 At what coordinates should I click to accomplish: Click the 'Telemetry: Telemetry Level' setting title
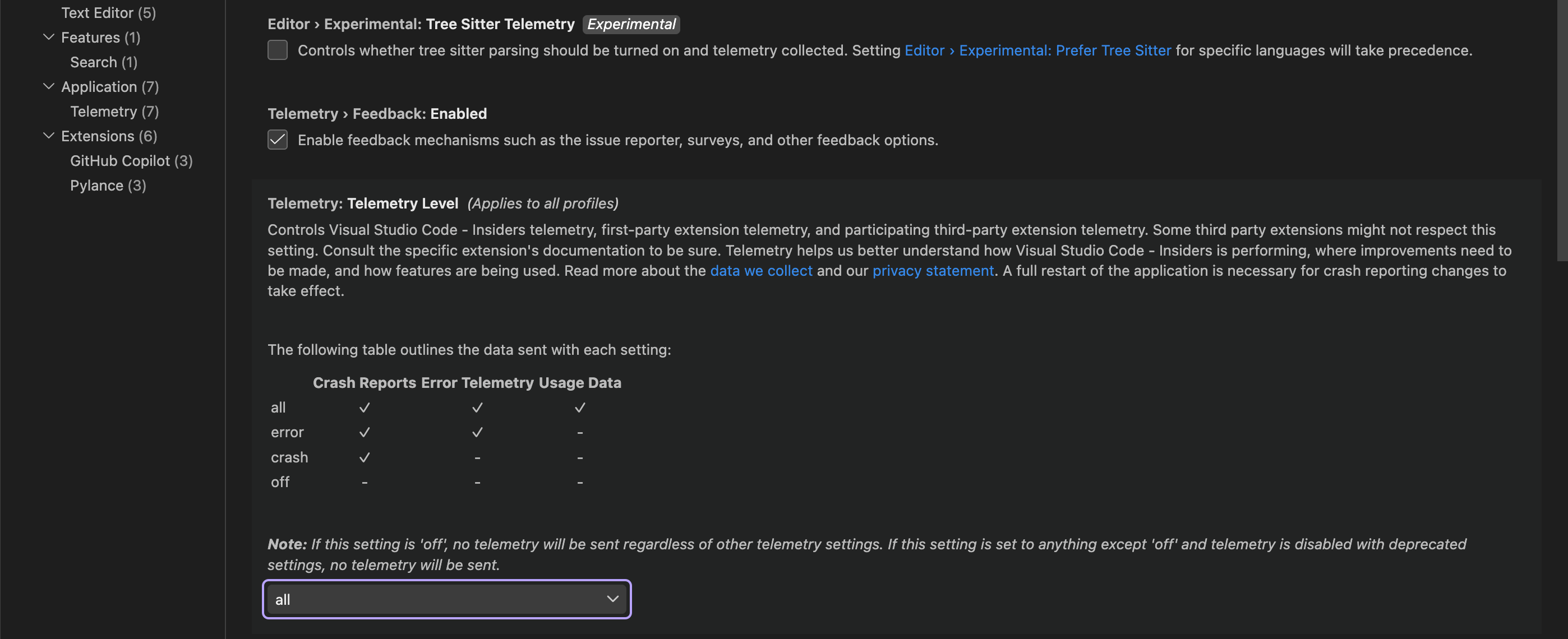(363, 203)
